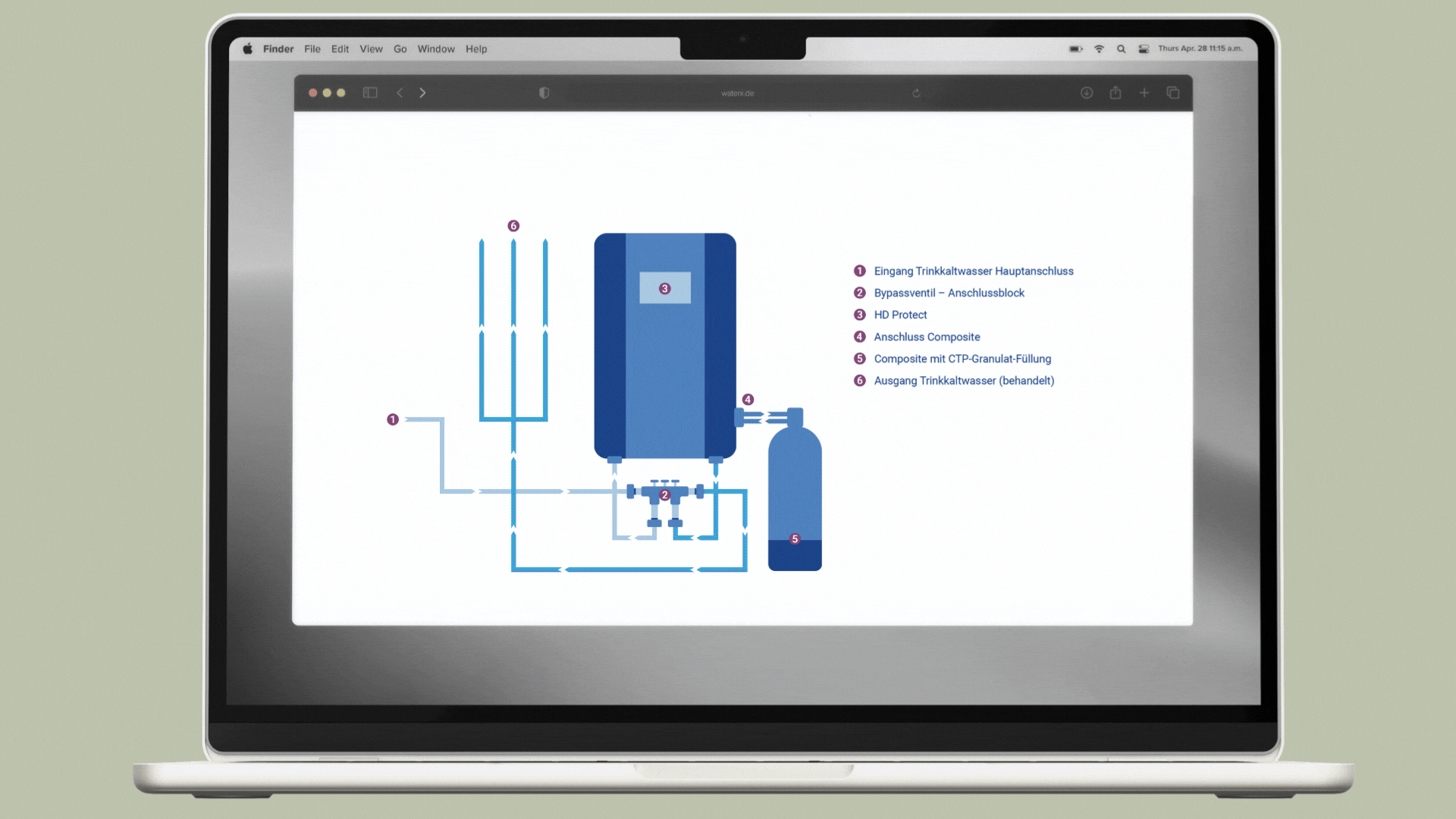Open the Apple menu
This screenshot has height=819, width=1456.
coord(247,49)
